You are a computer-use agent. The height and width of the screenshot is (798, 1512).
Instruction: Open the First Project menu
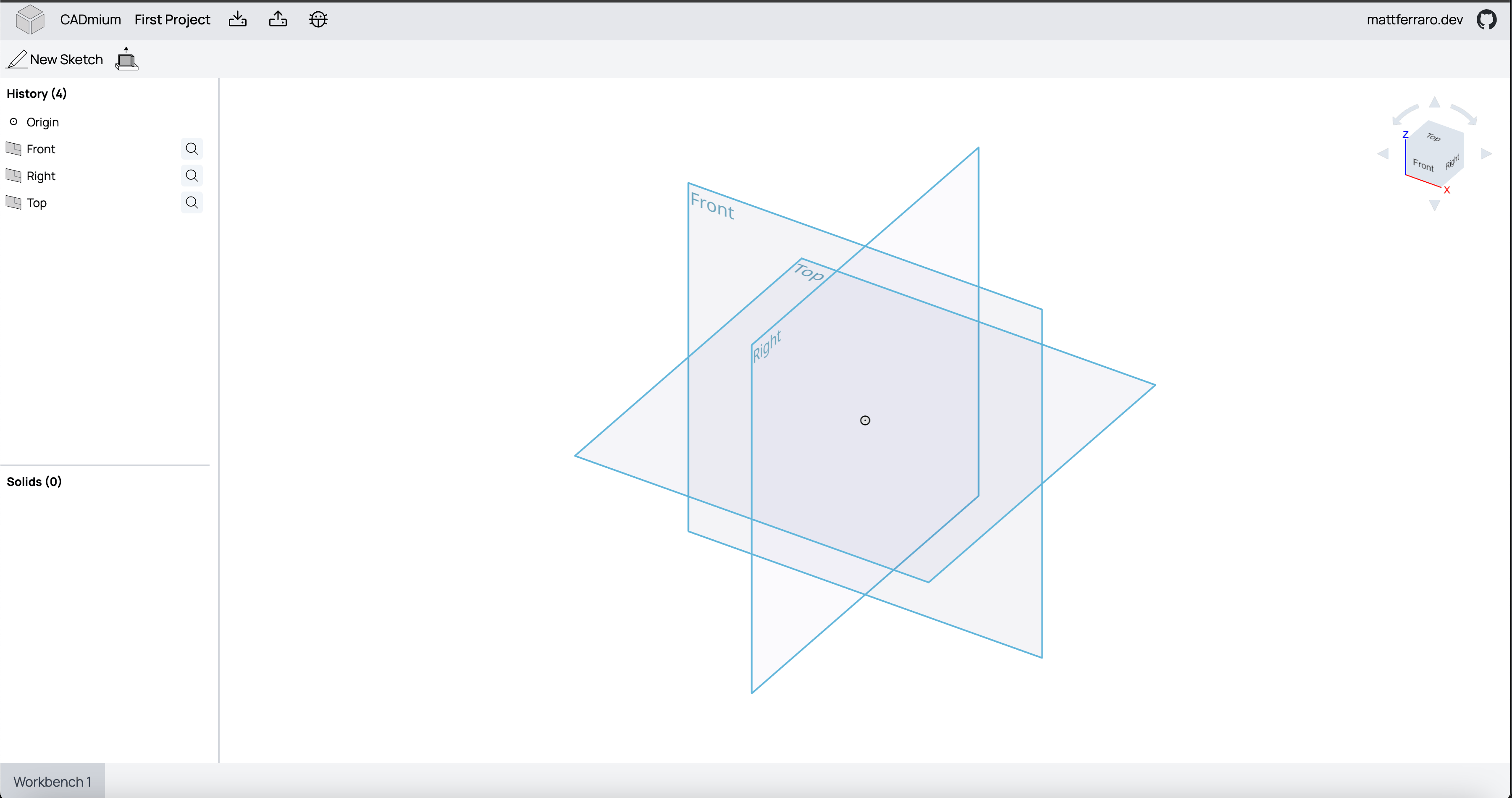pyautogui.click(x=172, y=19)
